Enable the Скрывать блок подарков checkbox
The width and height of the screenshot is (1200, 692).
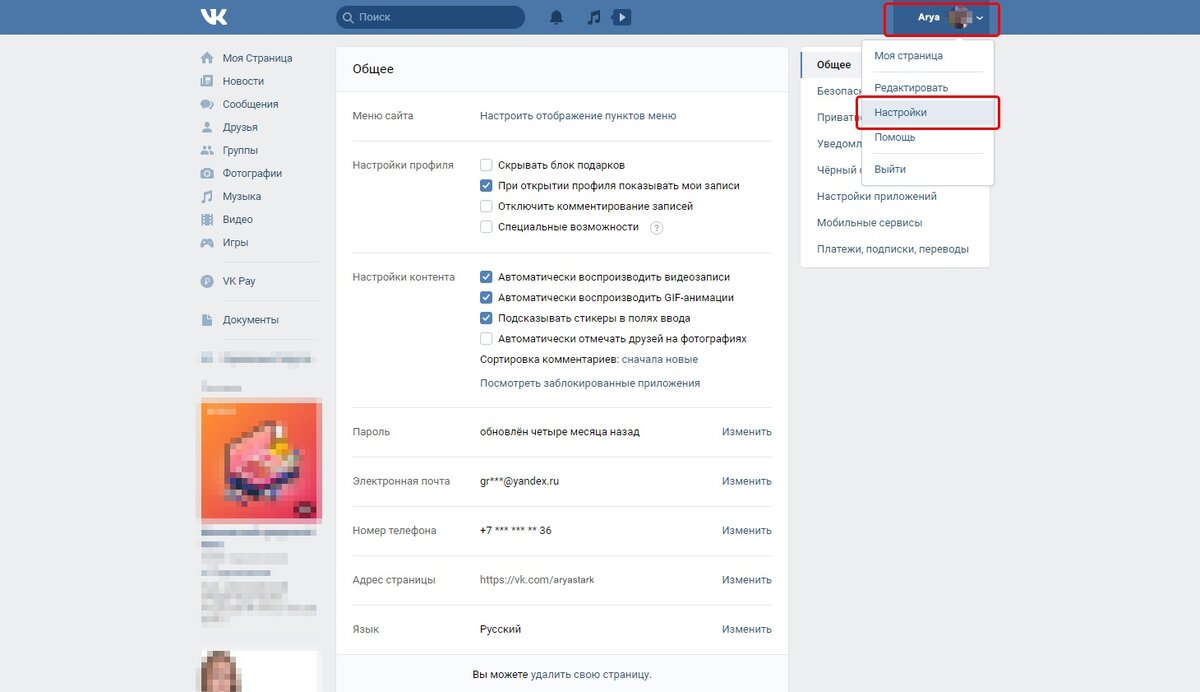tap(486, 164)
